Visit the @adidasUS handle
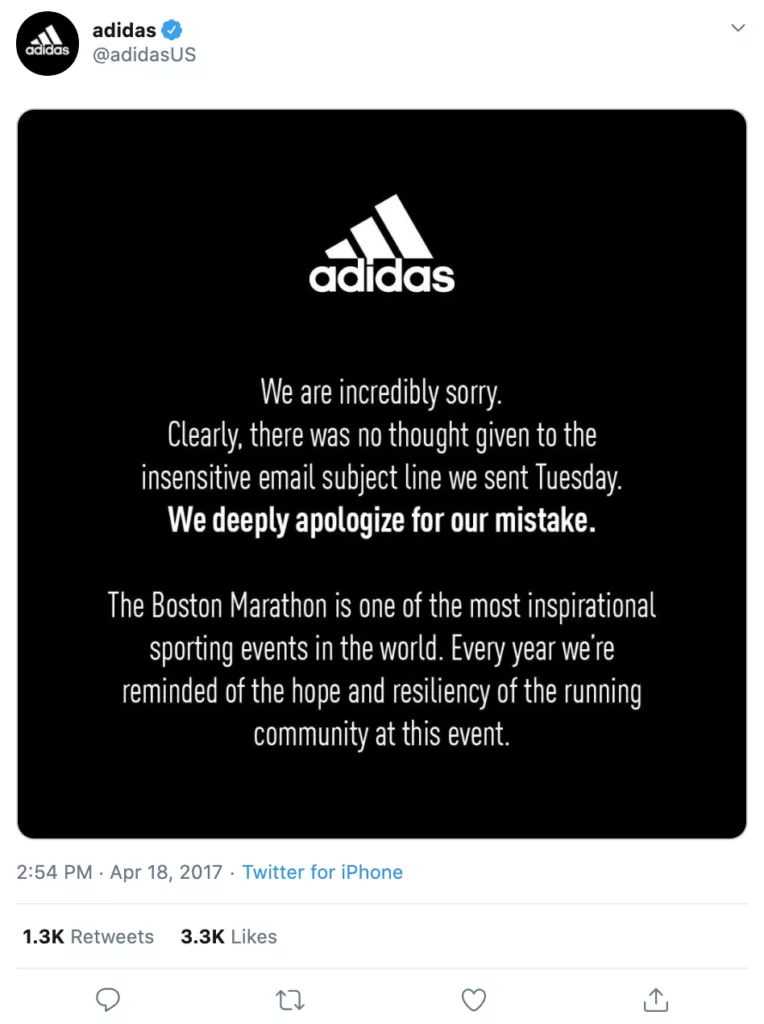The height and width of the screenshot is (1024, 764). pyautogui.click(x=144, y=55)
